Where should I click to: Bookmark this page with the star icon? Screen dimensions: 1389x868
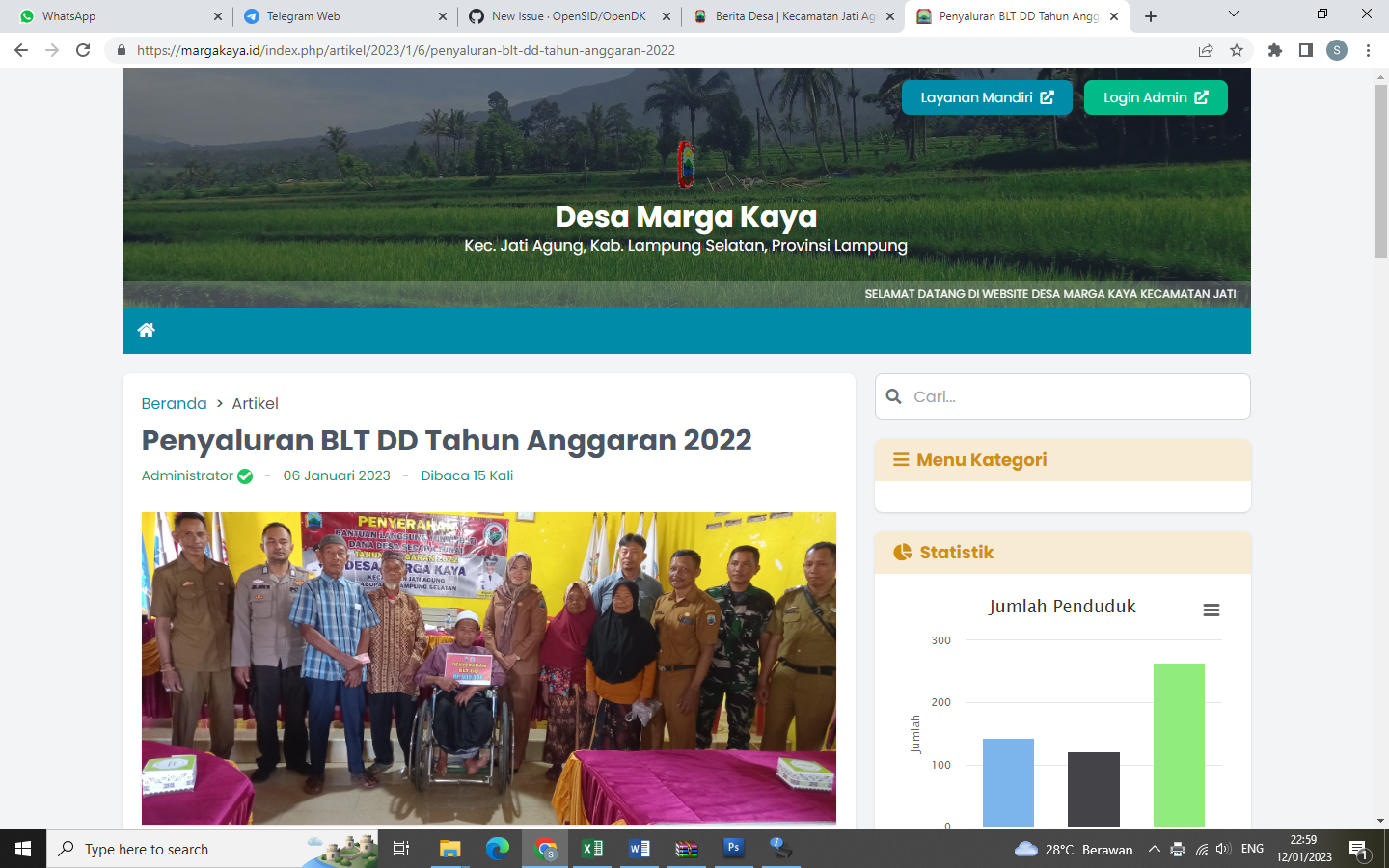point(1236,49)
